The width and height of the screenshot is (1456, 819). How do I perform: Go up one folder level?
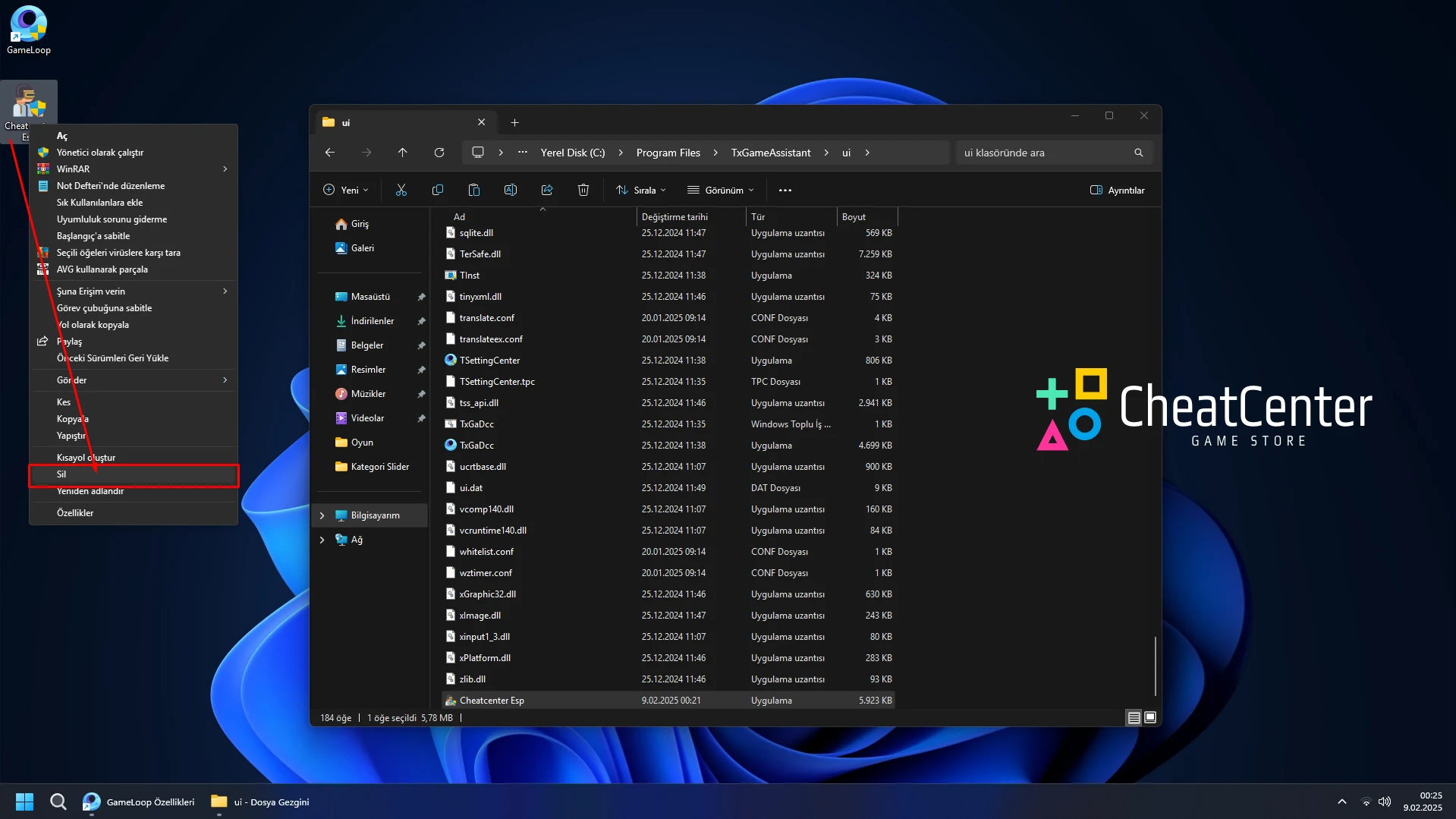coord(402,153)
